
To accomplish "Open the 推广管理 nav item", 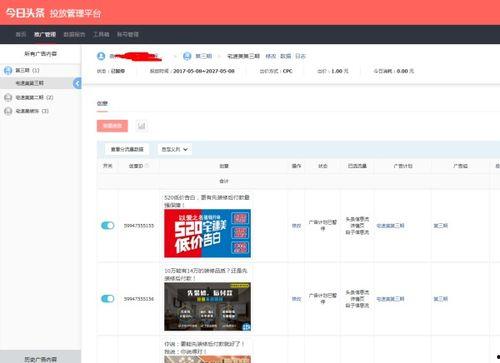I will [45, 34].
